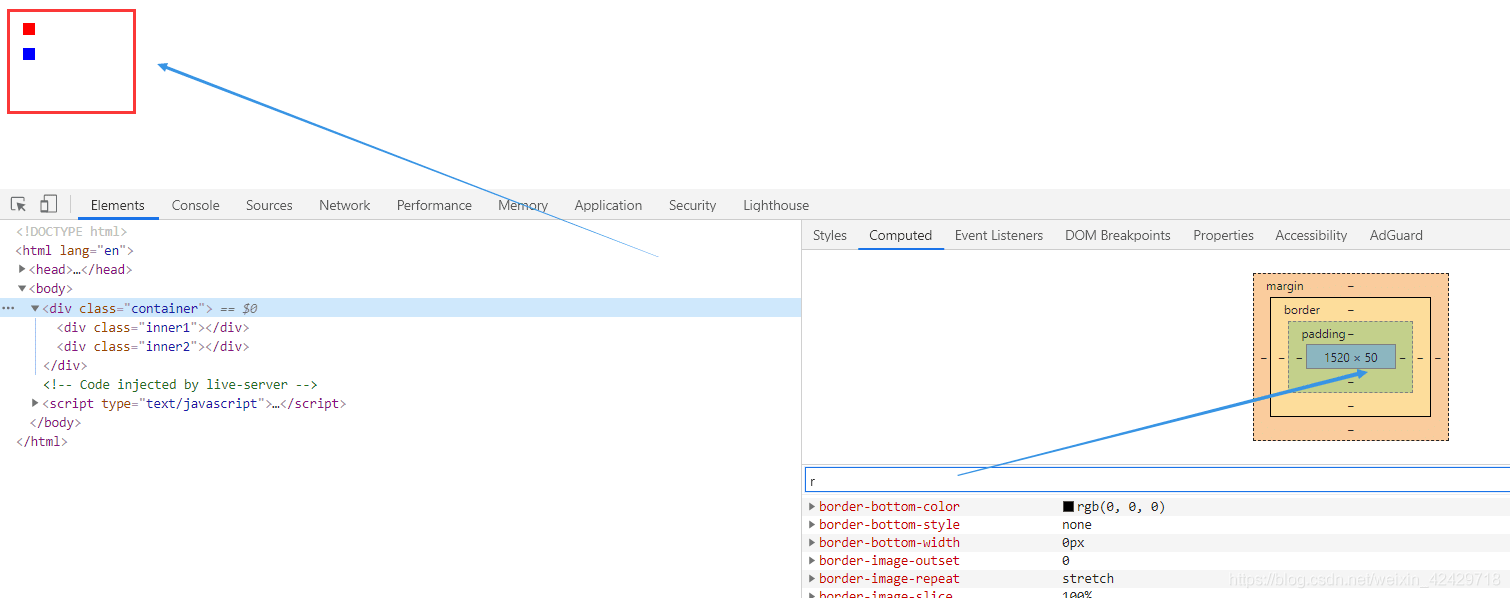1510x598 pixels.
Task: Click the 1520 × 50 content box
Action: tap(1350, 357)
